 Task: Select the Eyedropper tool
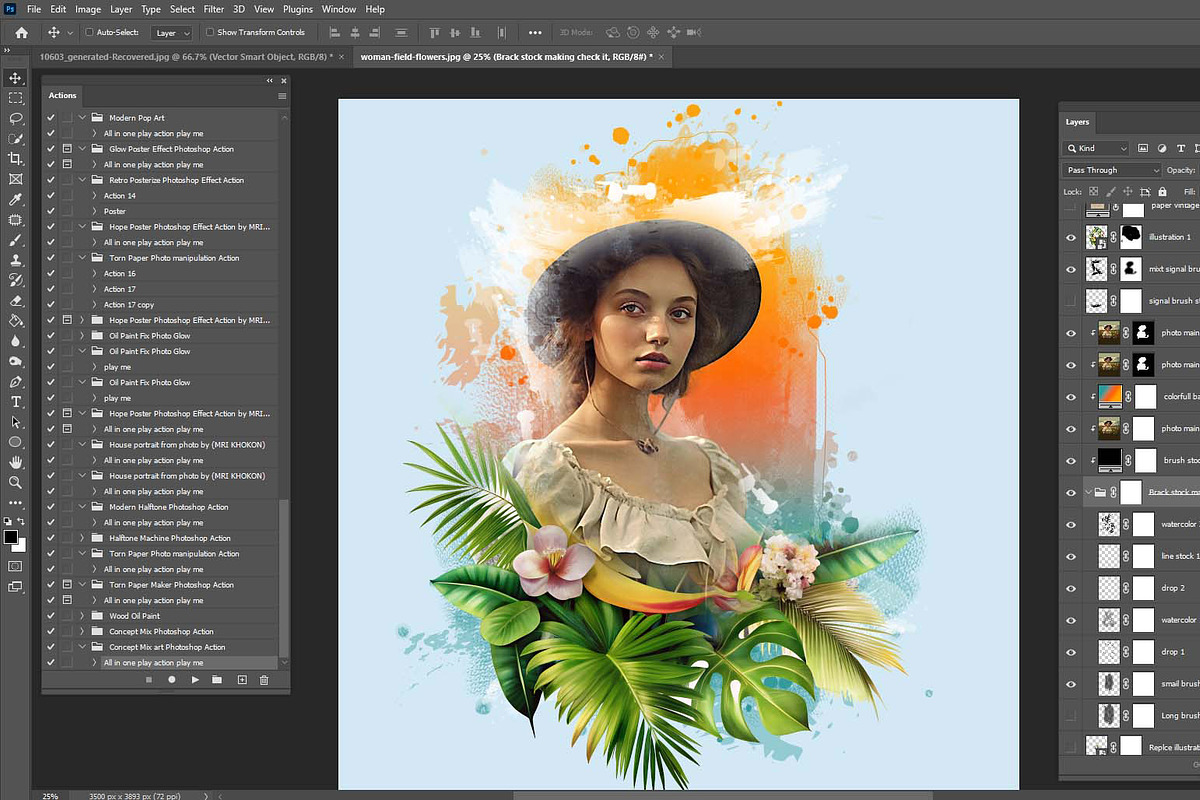click(15, 199)
